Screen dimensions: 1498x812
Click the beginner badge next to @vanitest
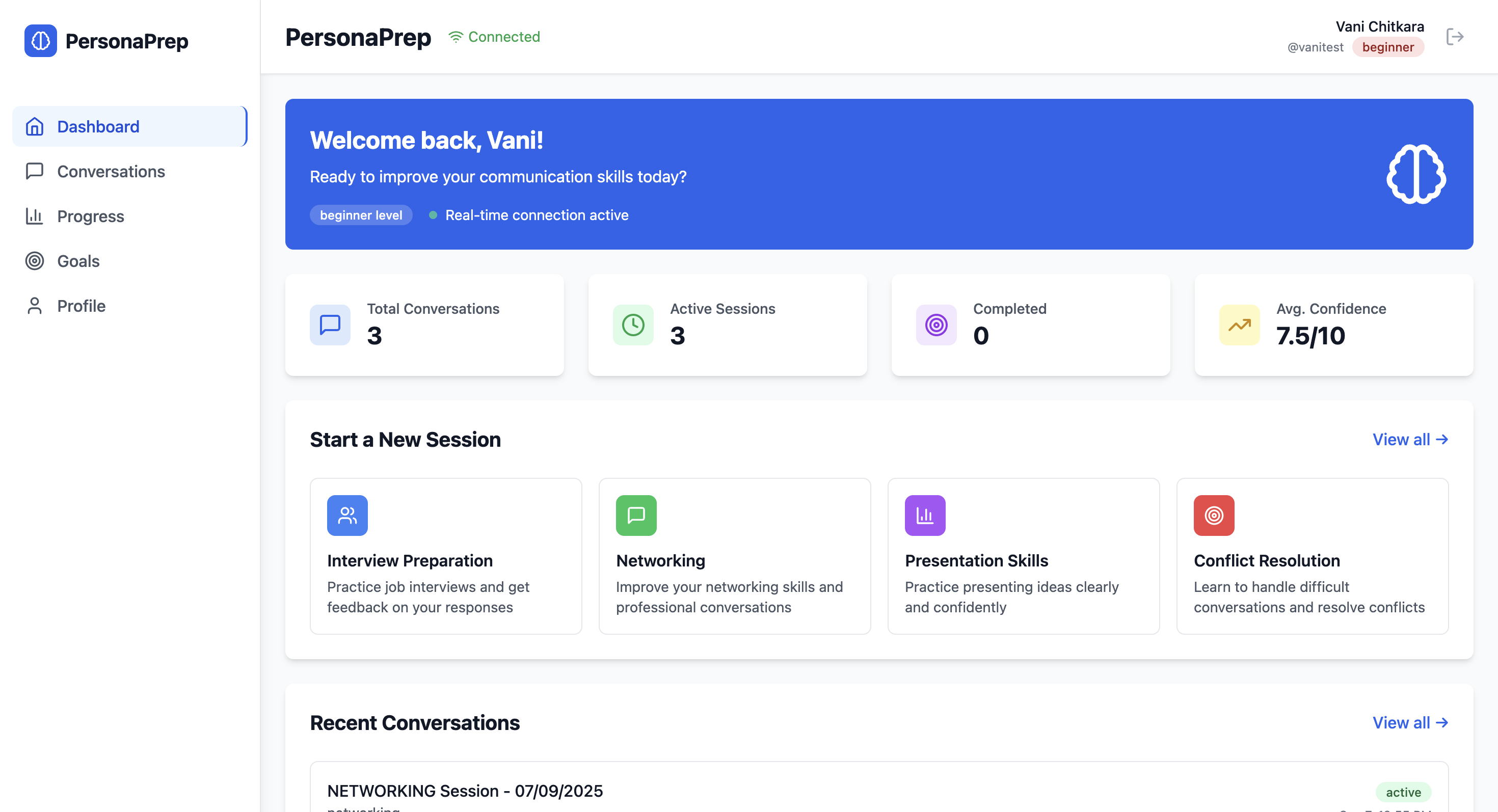tap(1387, 47)
